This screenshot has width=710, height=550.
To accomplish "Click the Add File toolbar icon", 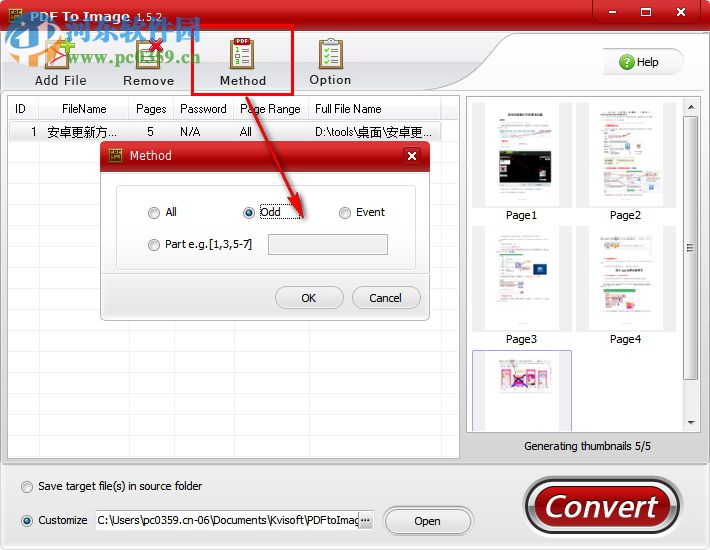I will click(x=60, y=63).
